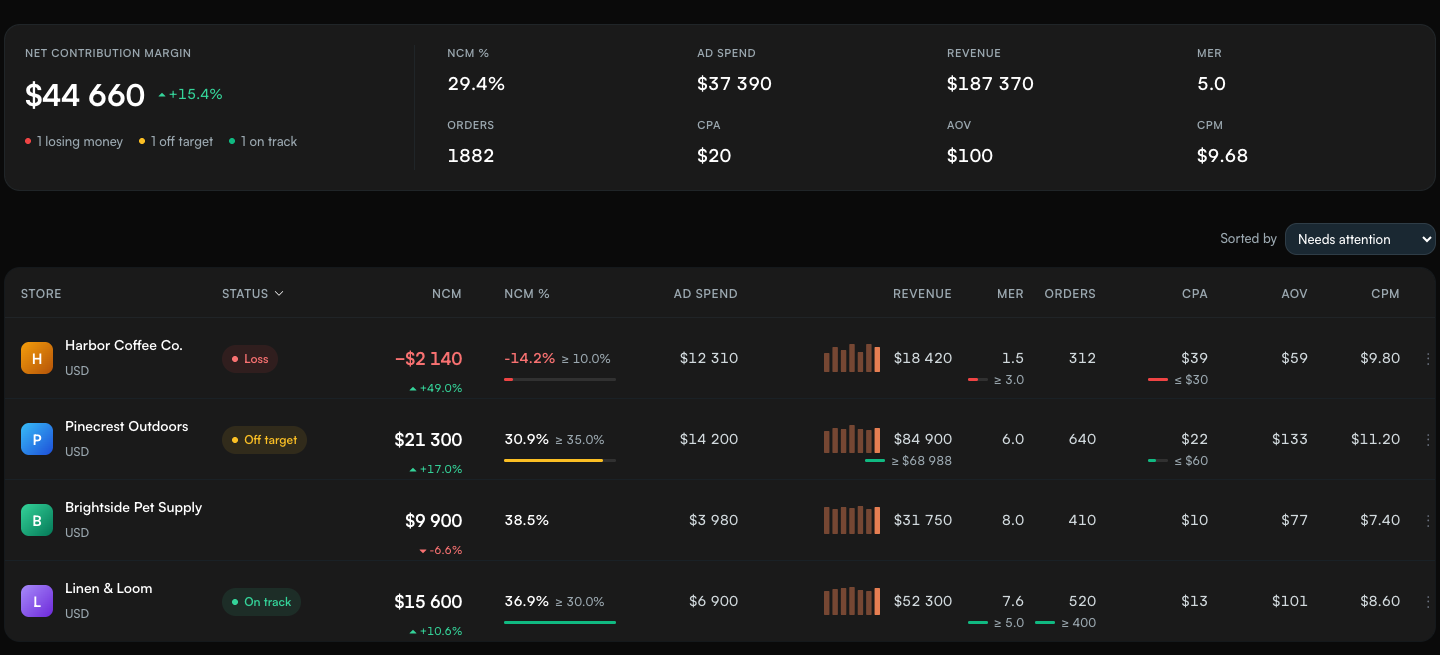Image resolution: width=1440 pixels, height=655 pixels.
Task: Click the ≤ $60 CPA target
Action: click(x=1191, y=461)
